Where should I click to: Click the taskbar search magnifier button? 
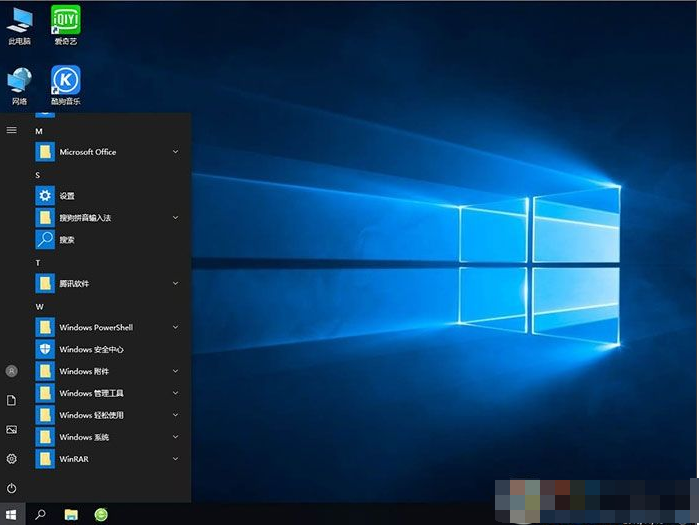41,514
